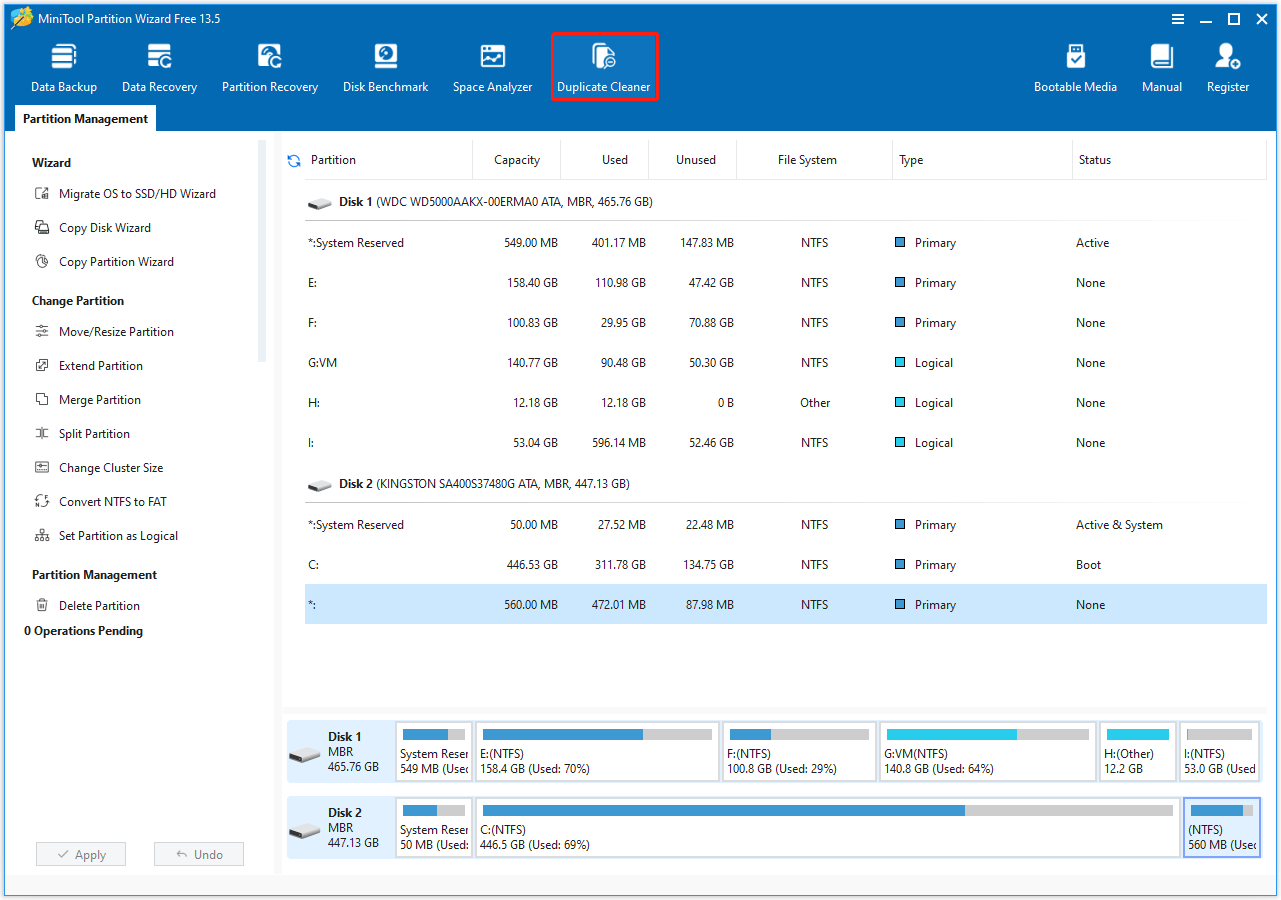The height and width of the screenshot is (900, 1281).
Task: Open the Space Analyzer
Action: tap(491, 65)
